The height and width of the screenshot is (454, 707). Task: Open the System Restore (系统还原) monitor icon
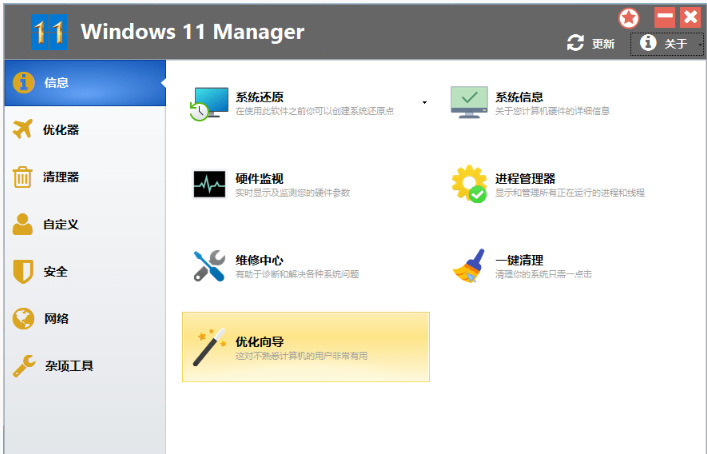click(x=210, y=103)
